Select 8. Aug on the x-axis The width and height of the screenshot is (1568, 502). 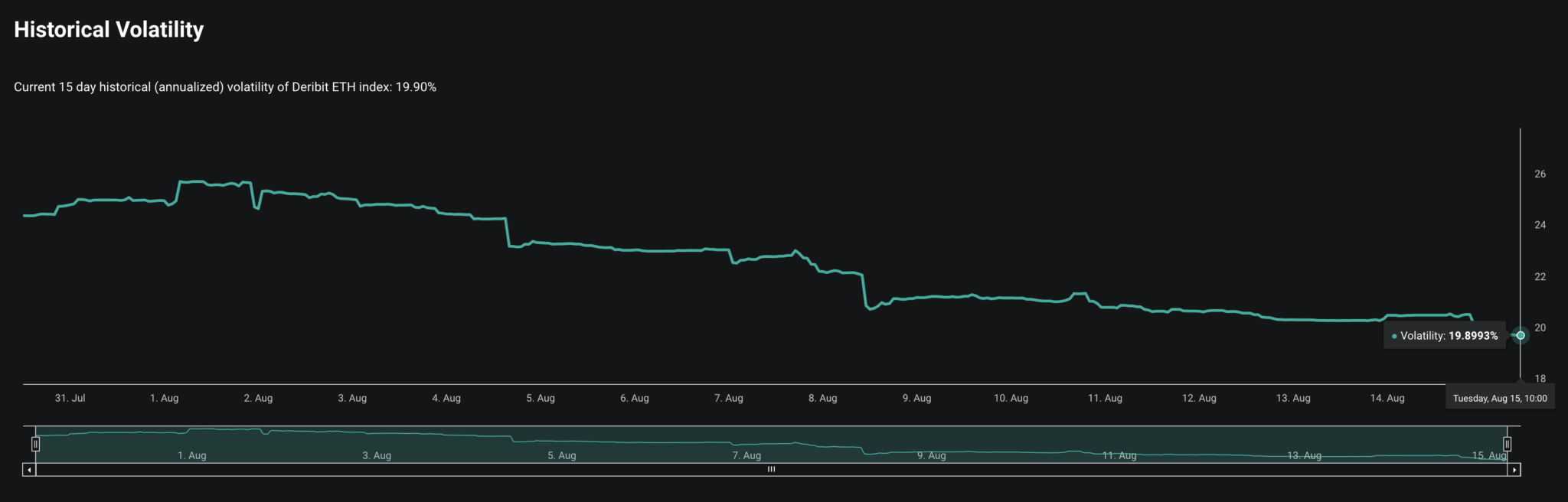[x=822, y=398]
